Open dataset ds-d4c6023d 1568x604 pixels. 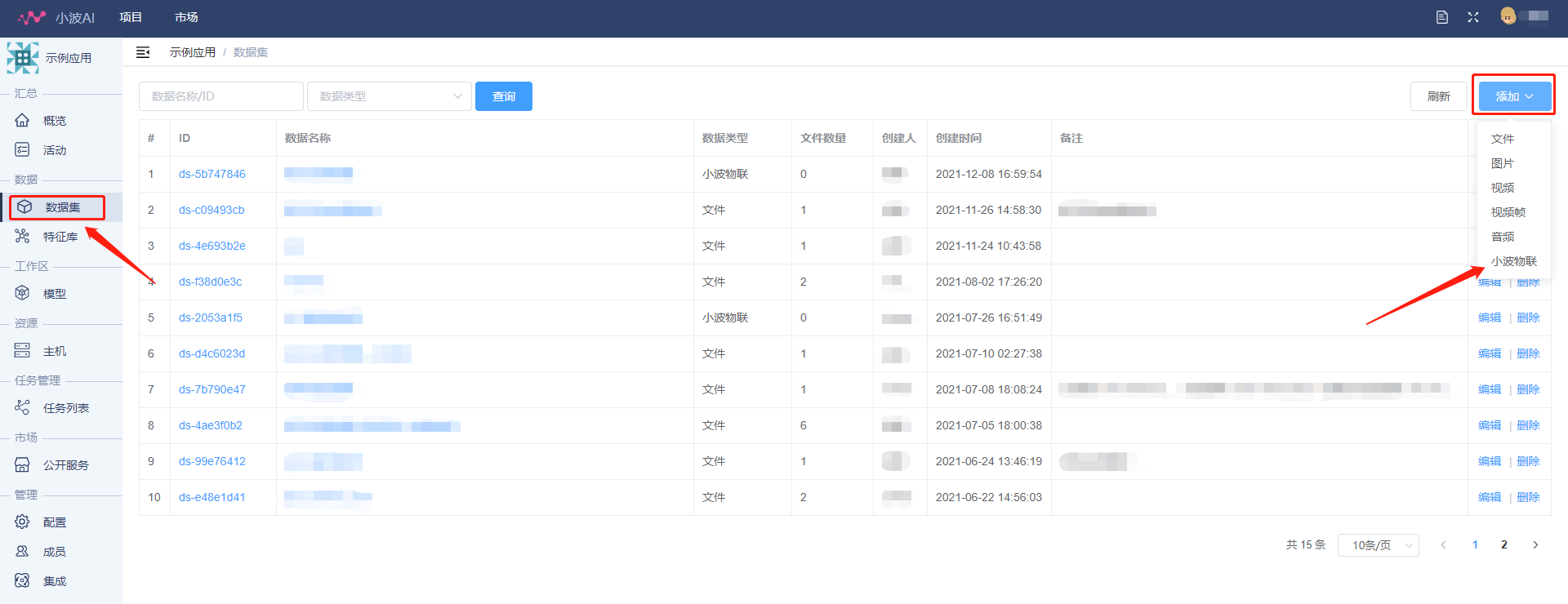pyautogui.click(x=212, y=353)
